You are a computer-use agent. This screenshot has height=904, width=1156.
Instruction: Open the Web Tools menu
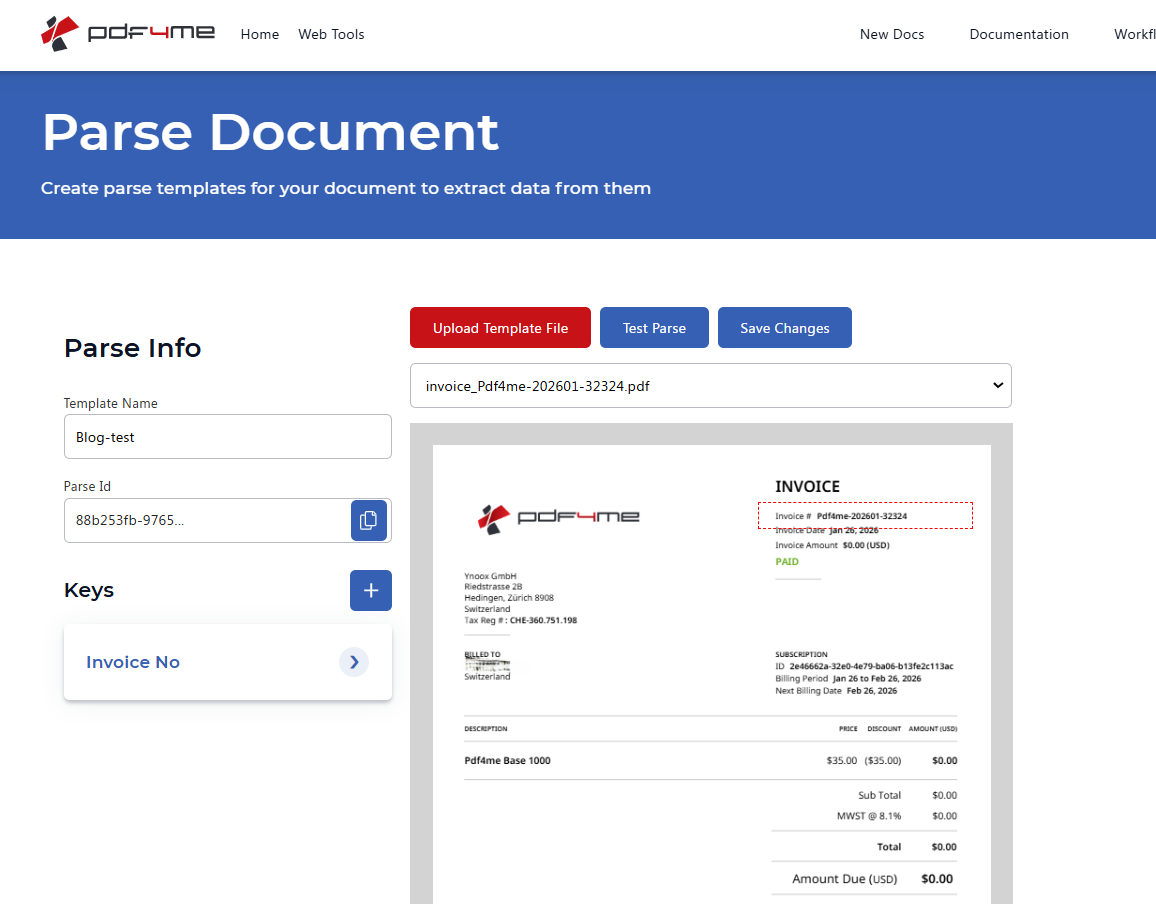pos(331,33)
